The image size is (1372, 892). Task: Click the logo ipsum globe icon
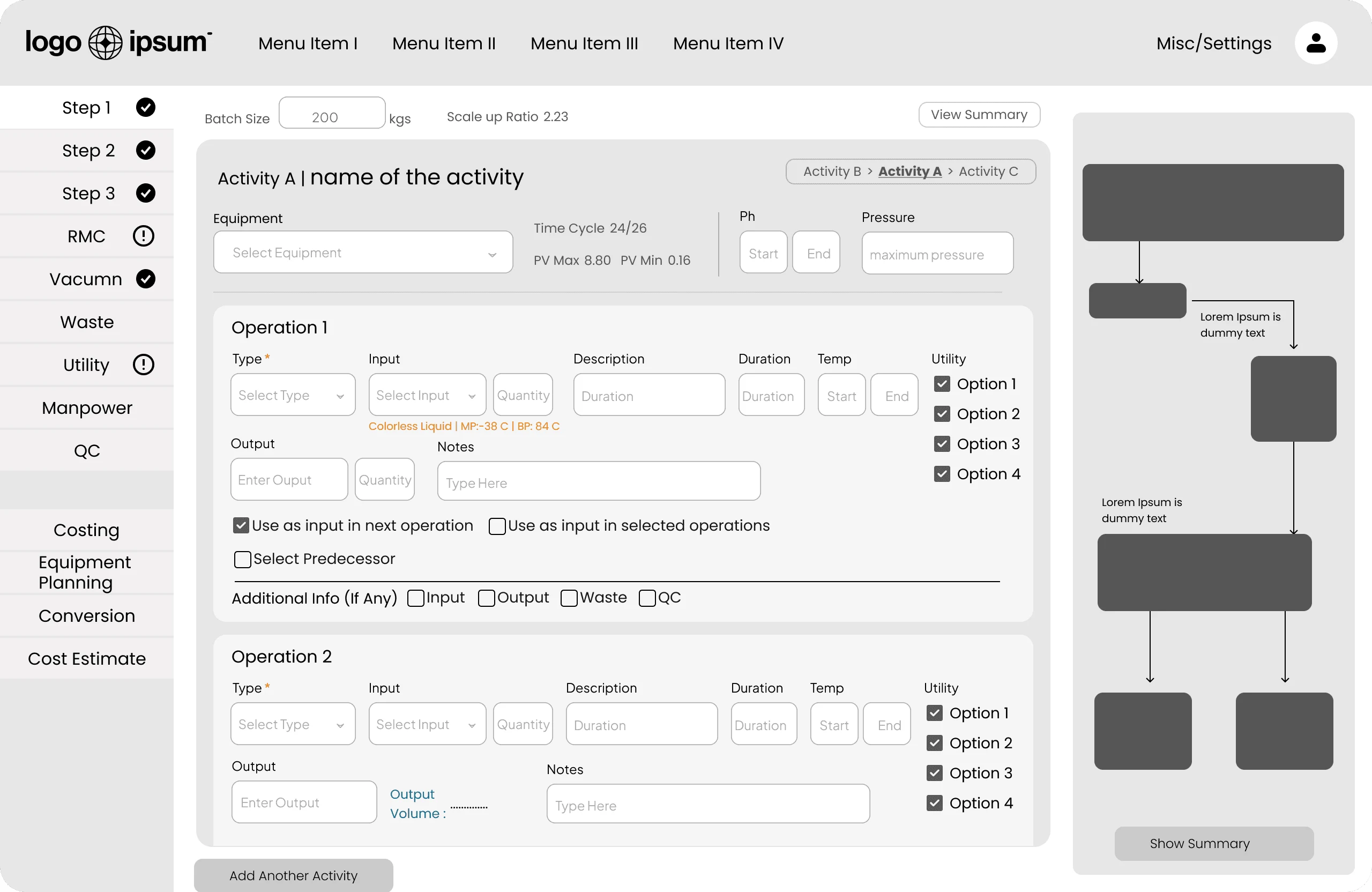(105, 43)
